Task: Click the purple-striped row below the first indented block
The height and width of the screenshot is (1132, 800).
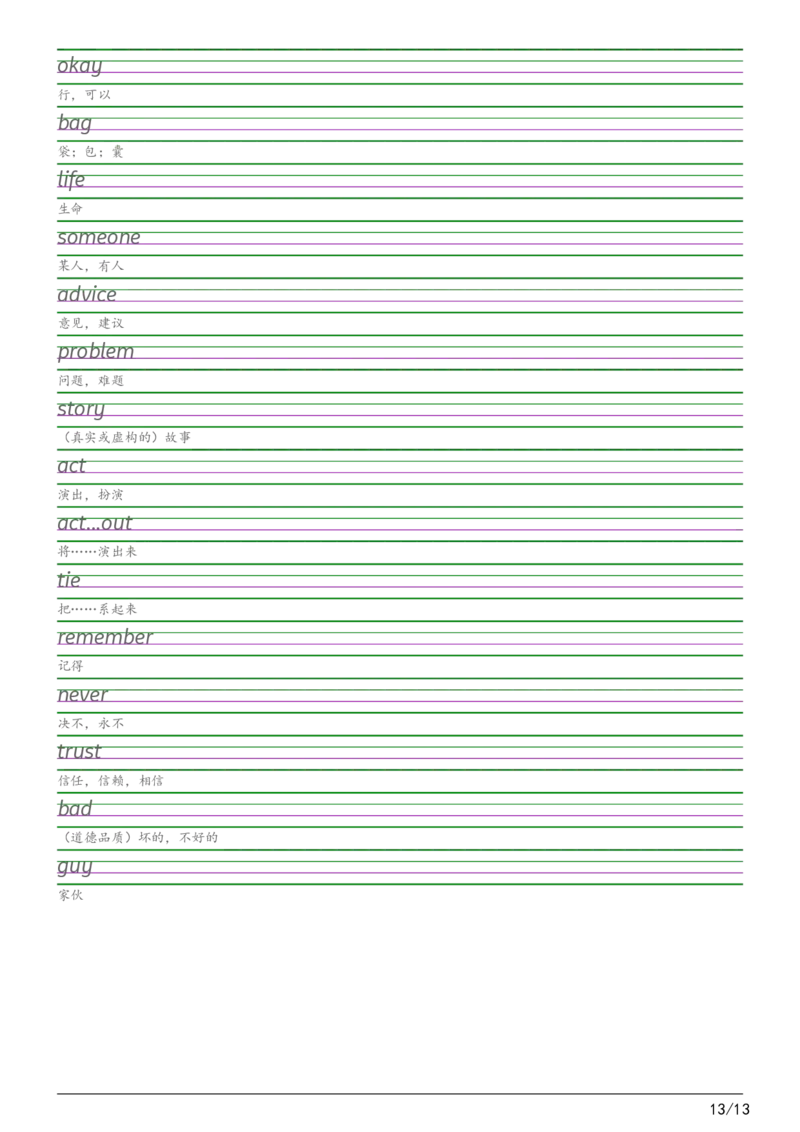Action: (400, 470)
